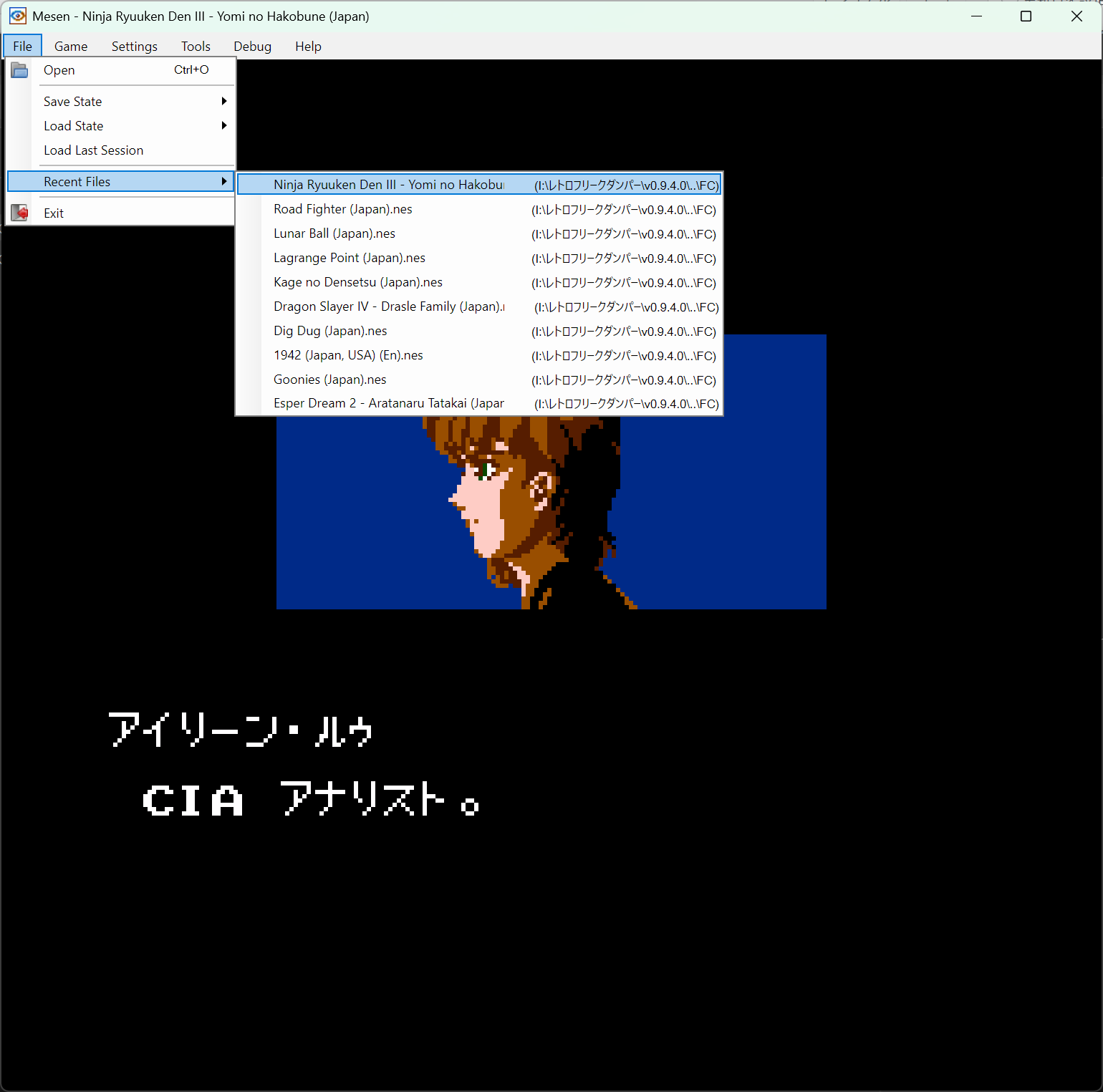Load Lunar Ball (Japan).nes recent file
This screenshot has height=1092, width=1103.
pyautogui.click(x=334, y=233)
